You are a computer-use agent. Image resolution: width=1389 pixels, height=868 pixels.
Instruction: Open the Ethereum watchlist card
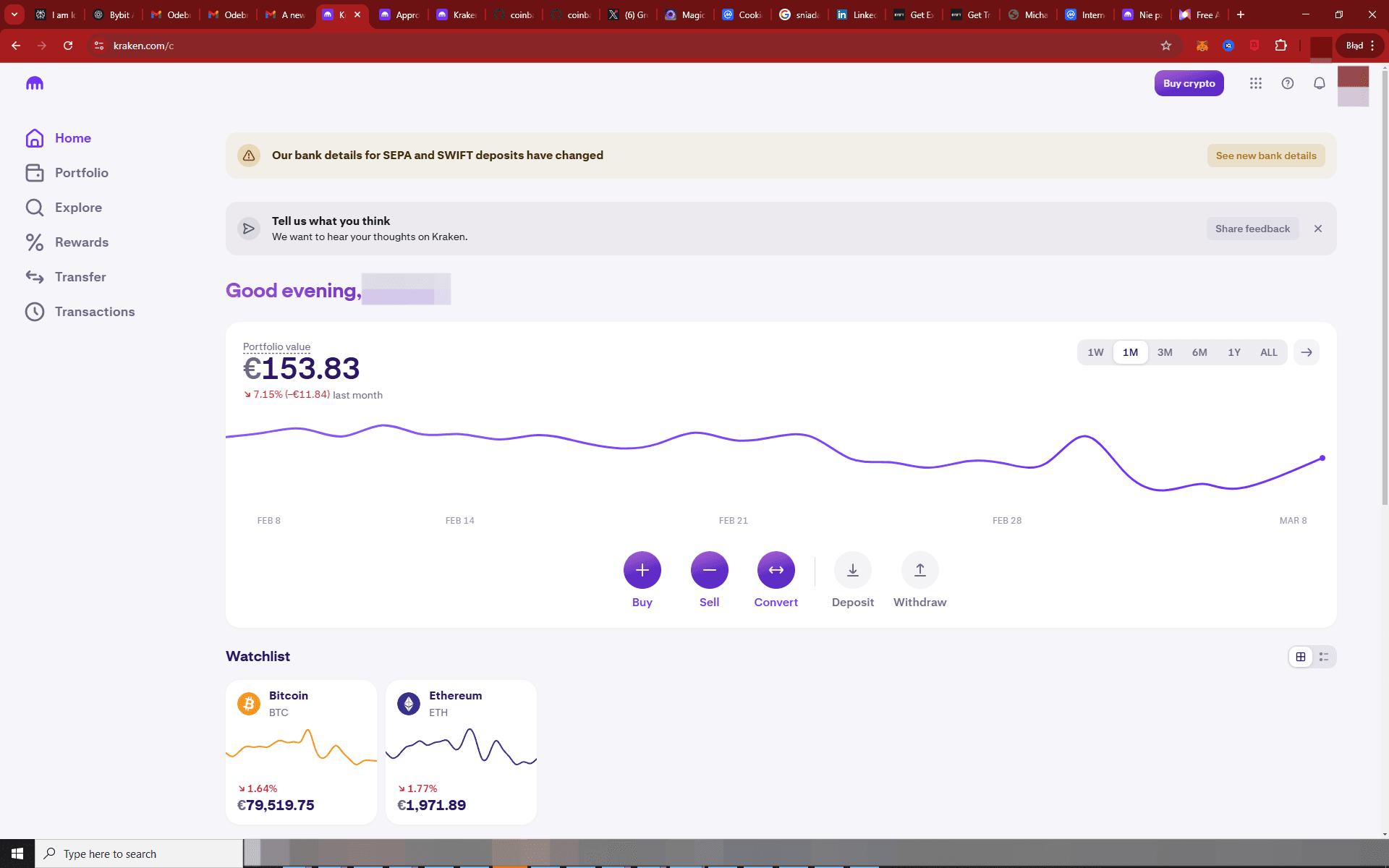point(461,752)
